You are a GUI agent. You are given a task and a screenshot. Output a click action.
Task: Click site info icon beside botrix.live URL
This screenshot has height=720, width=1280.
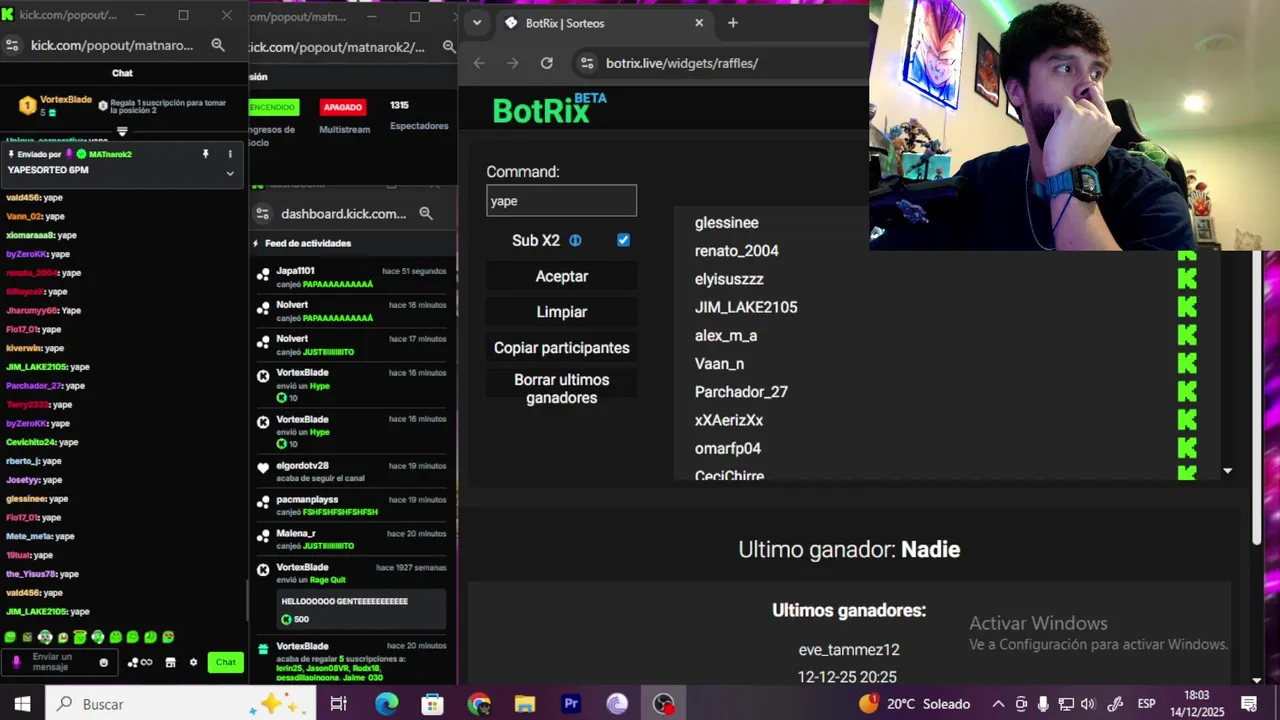click(x=587, y=63)
